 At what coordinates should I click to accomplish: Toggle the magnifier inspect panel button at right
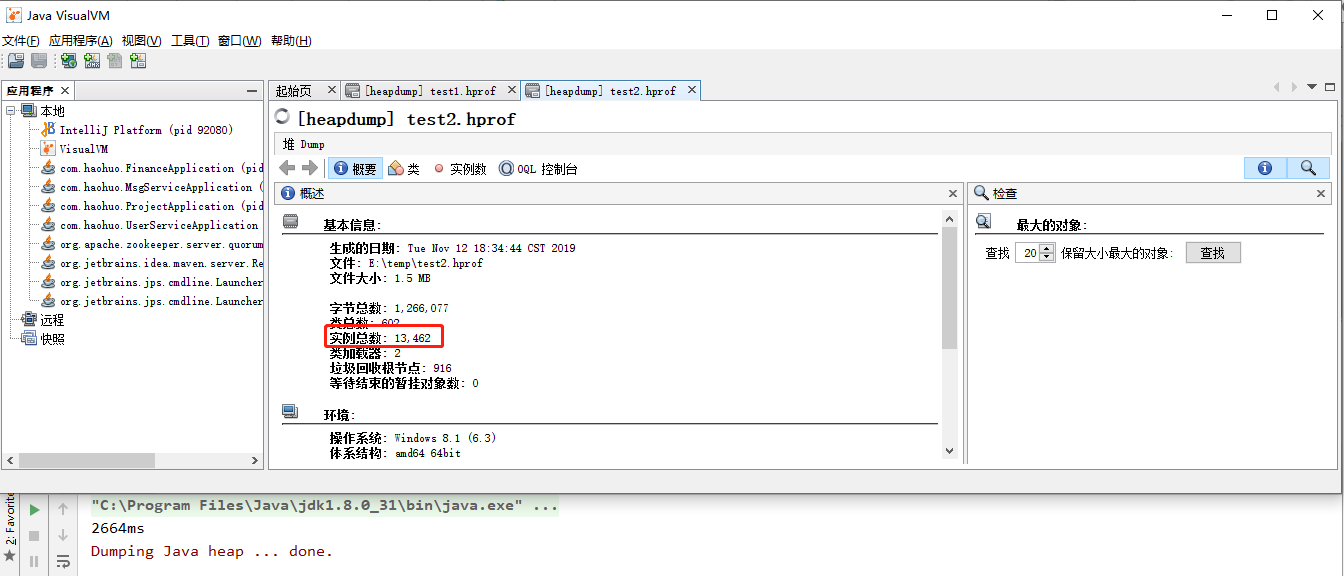pos(1308,168)
